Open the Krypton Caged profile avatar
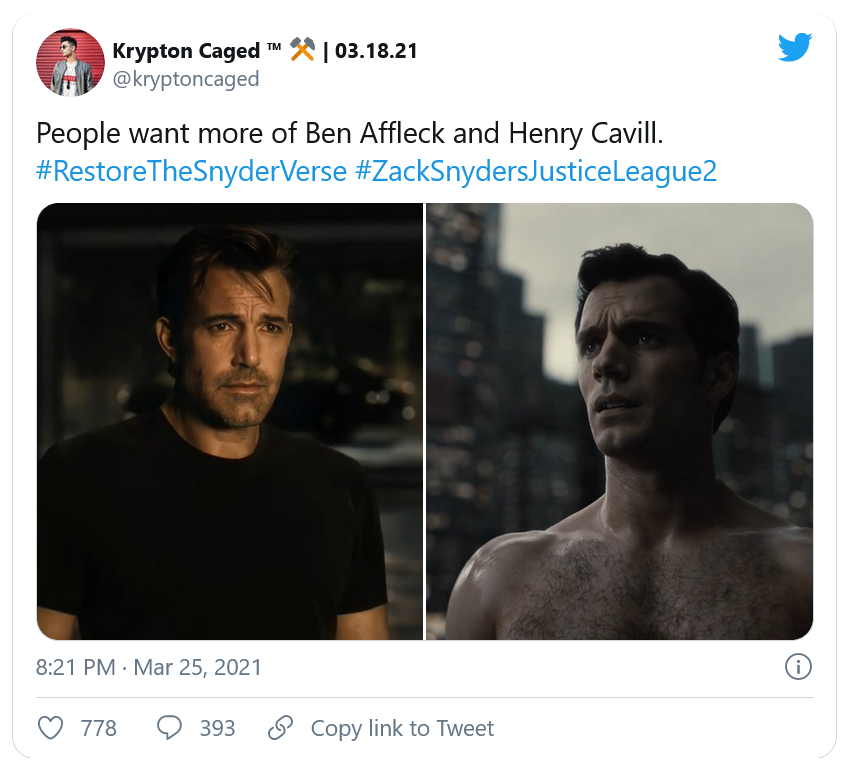 point(66,63)
